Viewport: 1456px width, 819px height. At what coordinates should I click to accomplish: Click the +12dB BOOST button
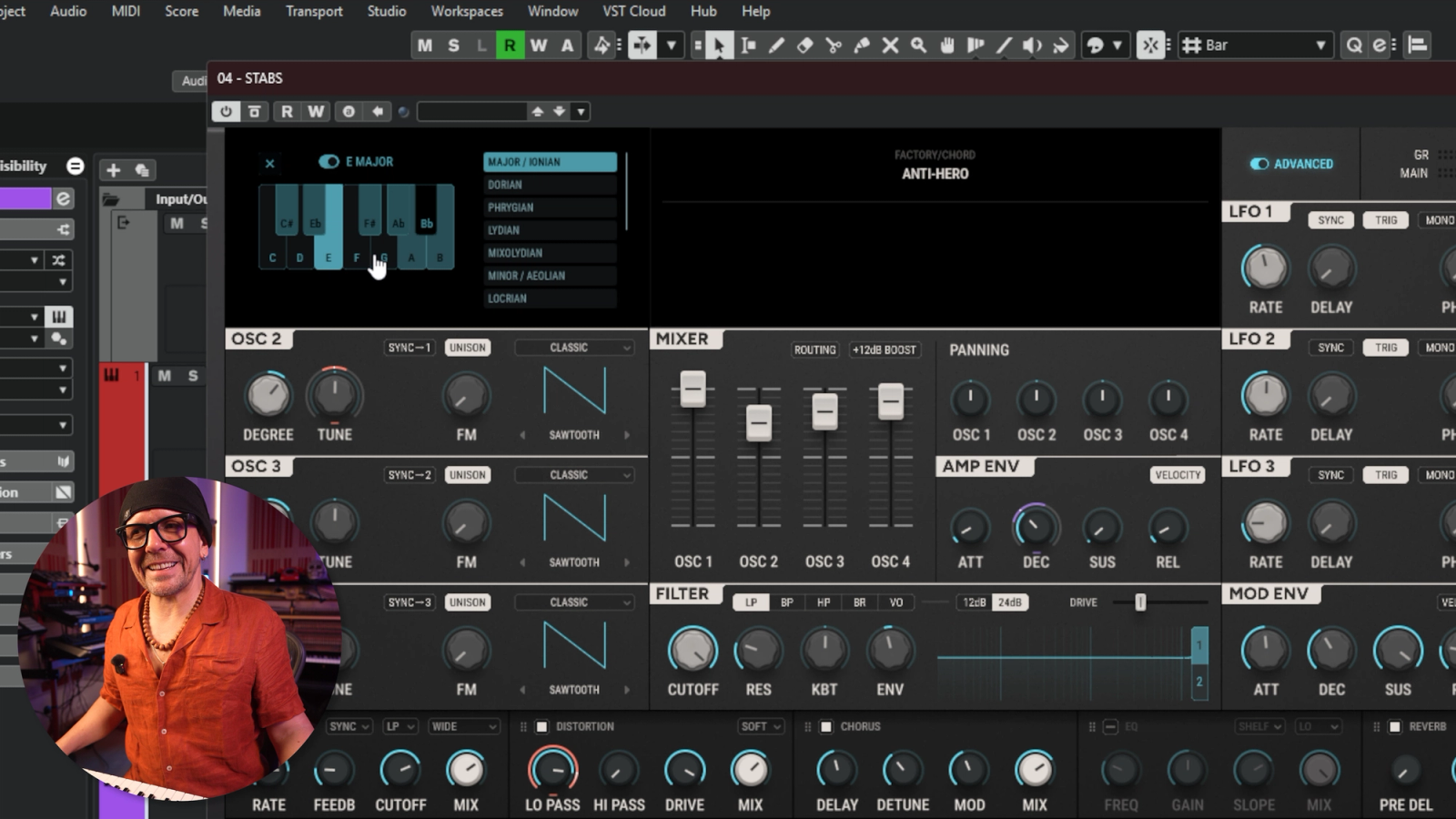pos(885,349)
